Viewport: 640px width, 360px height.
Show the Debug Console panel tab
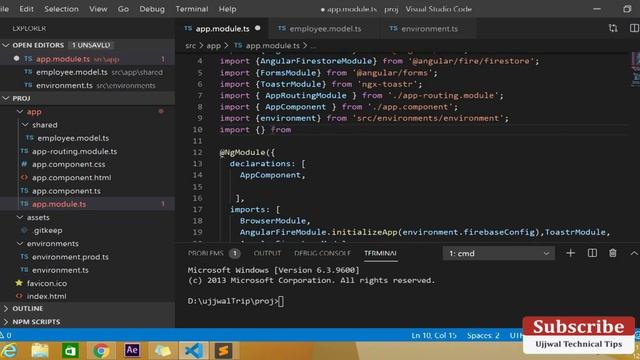click(x=322, y=253)
